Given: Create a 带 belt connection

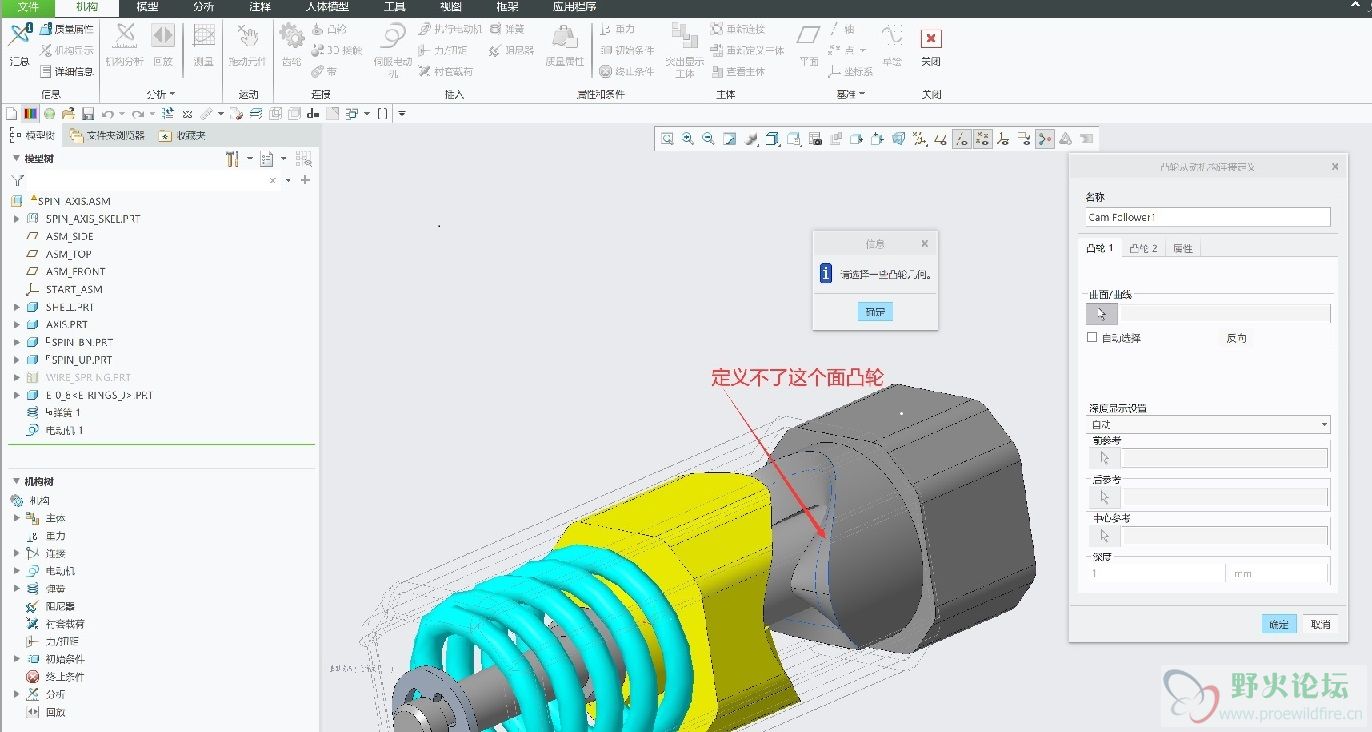Looking at the screenshot, I should (324, 71).
